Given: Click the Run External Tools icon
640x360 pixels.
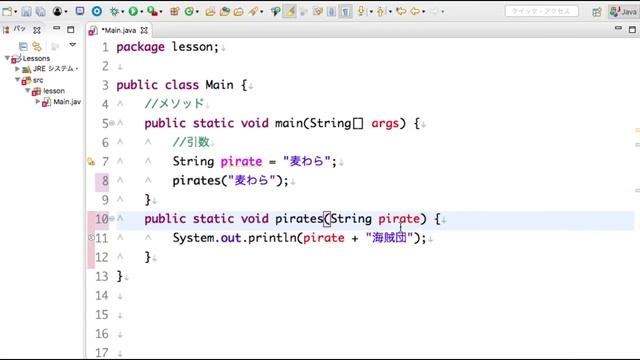Looking at the screenshot, I should (x=152, y=11).
